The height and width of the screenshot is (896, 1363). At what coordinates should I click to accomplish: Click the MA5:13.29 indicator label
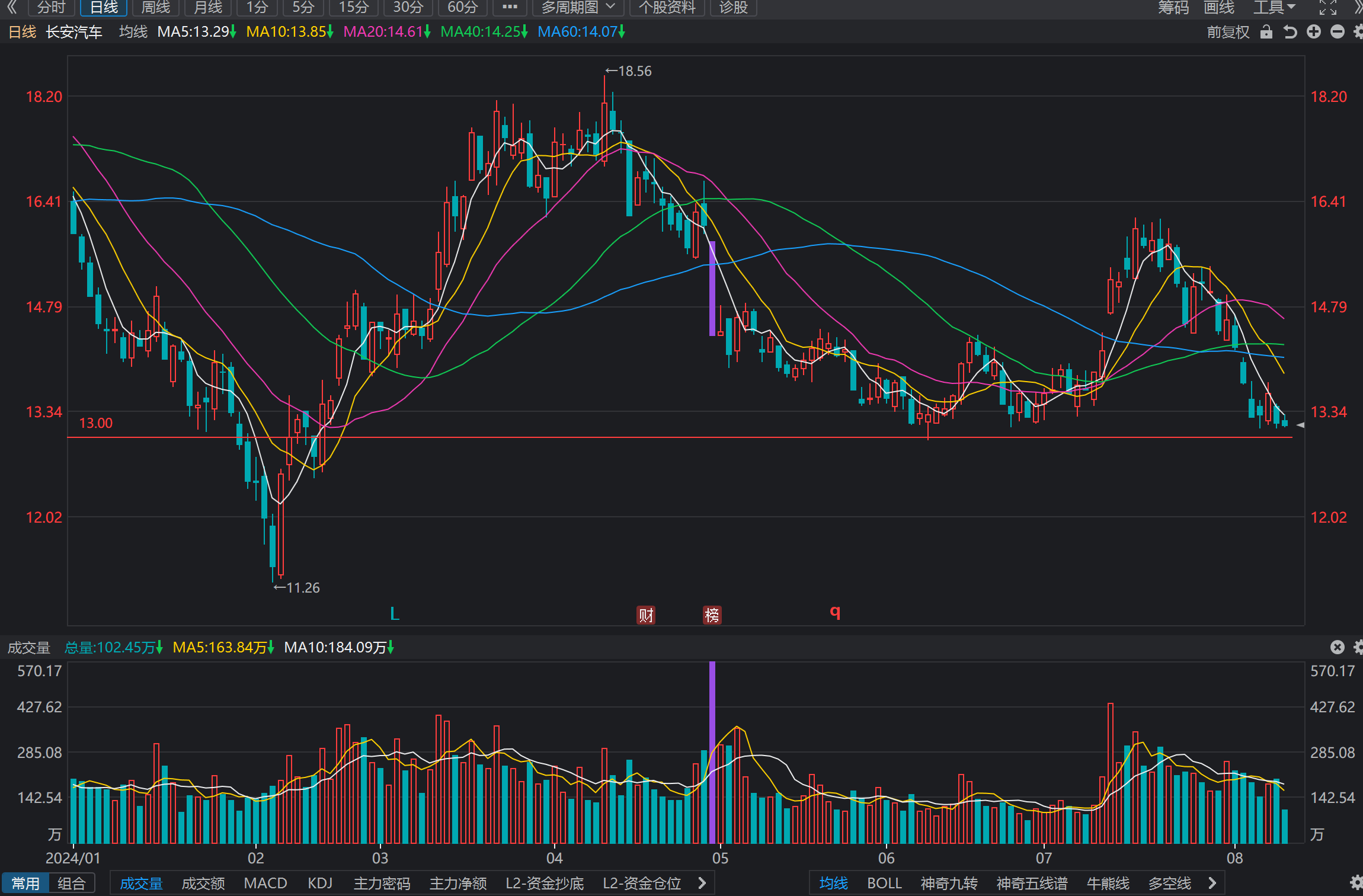197,32
